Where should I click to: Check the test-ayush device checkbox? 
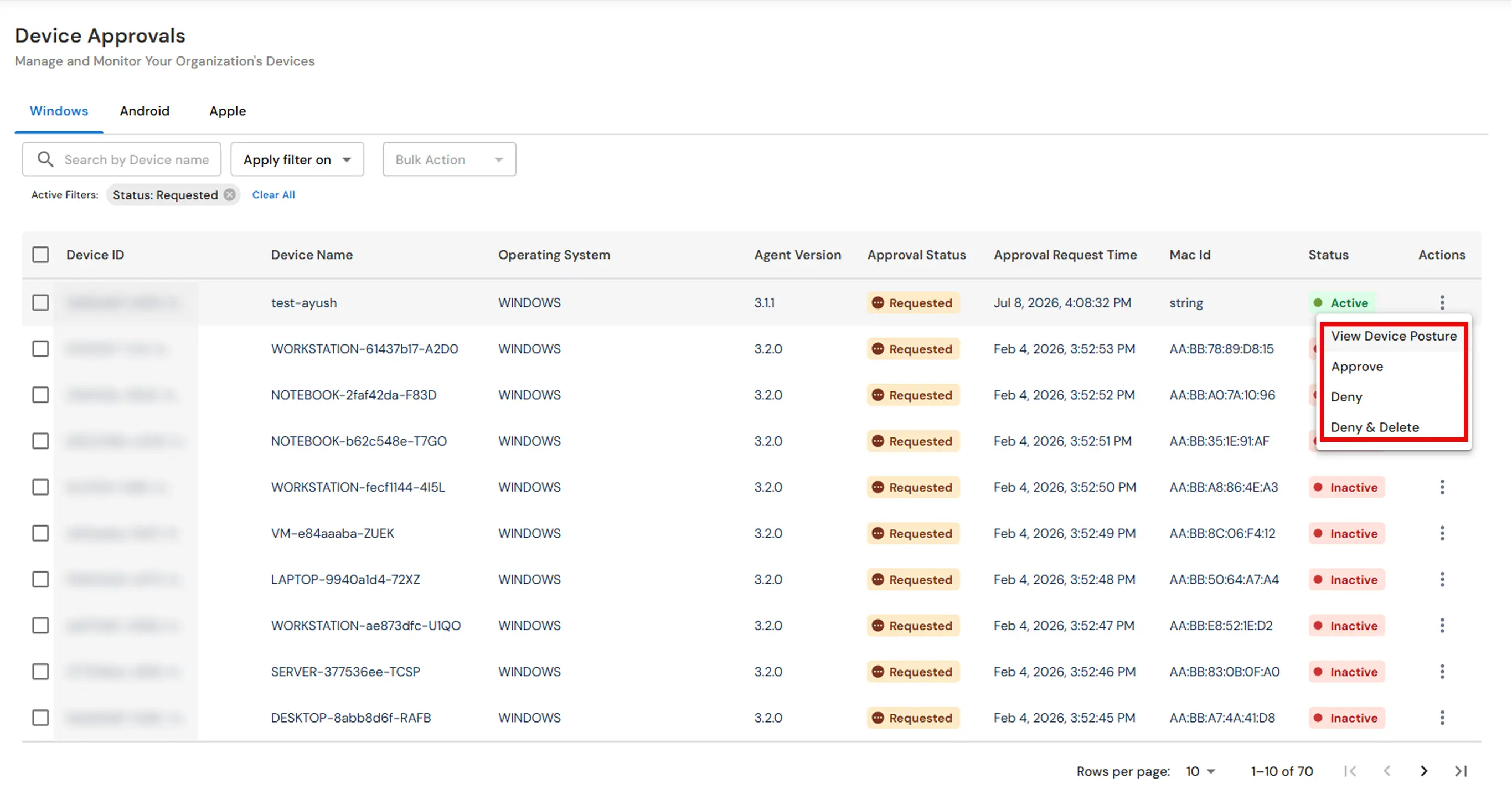(x=40, y=302)
